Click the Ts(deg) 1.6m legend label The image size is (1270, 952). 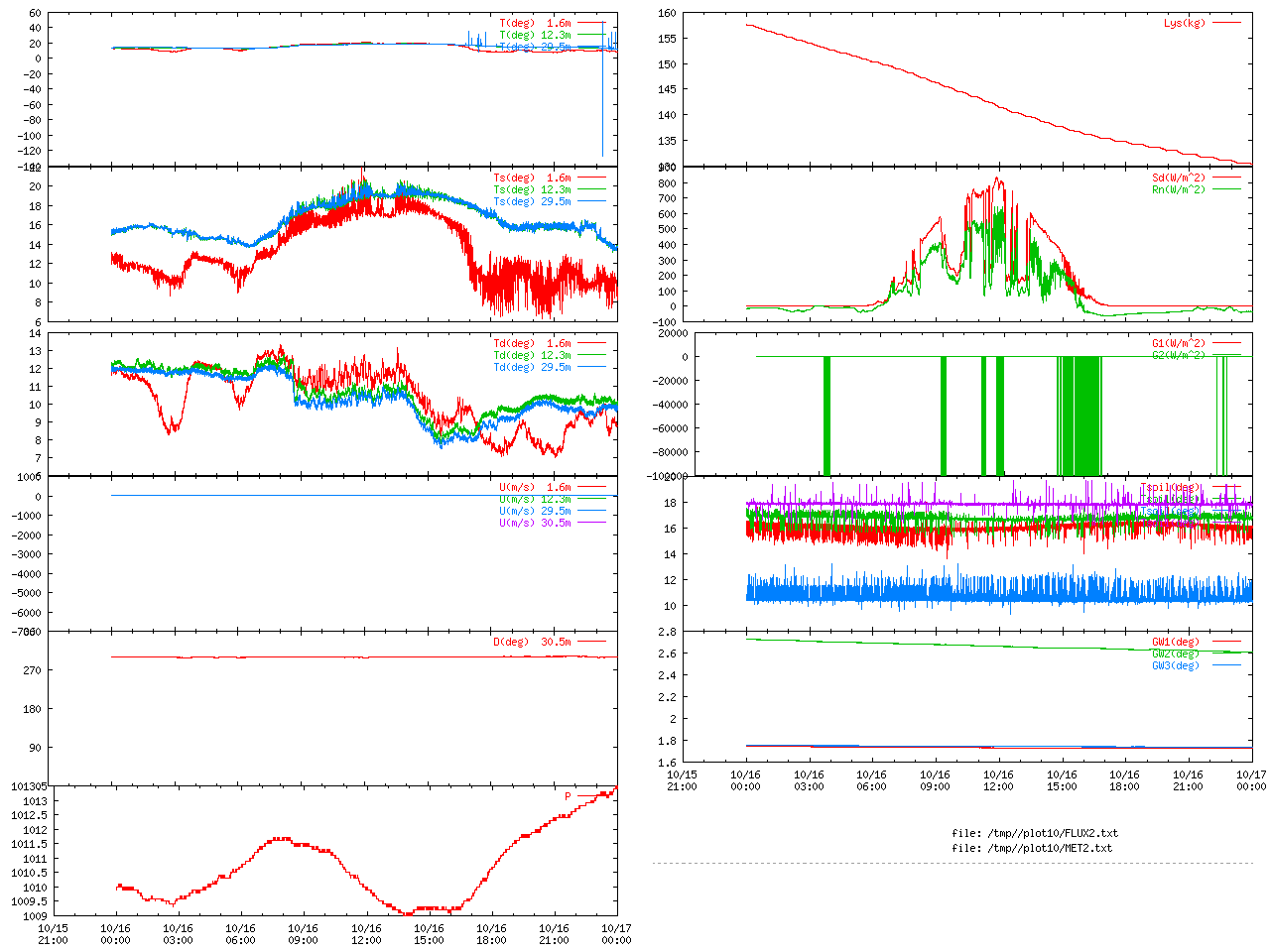click(532, 178)
